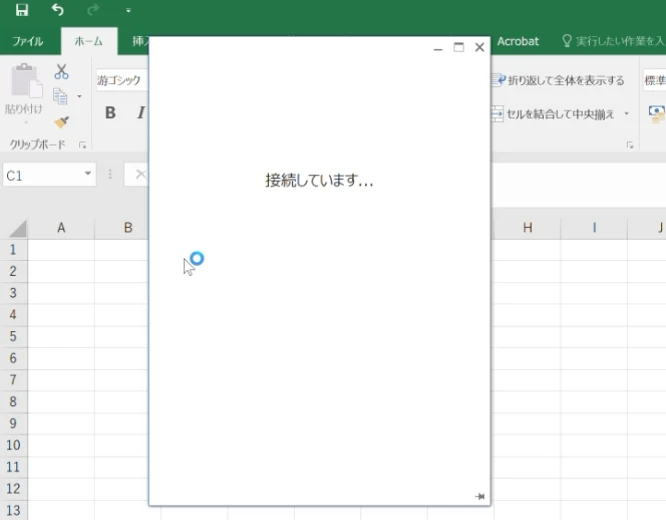Click cell H7

point(527,379)
